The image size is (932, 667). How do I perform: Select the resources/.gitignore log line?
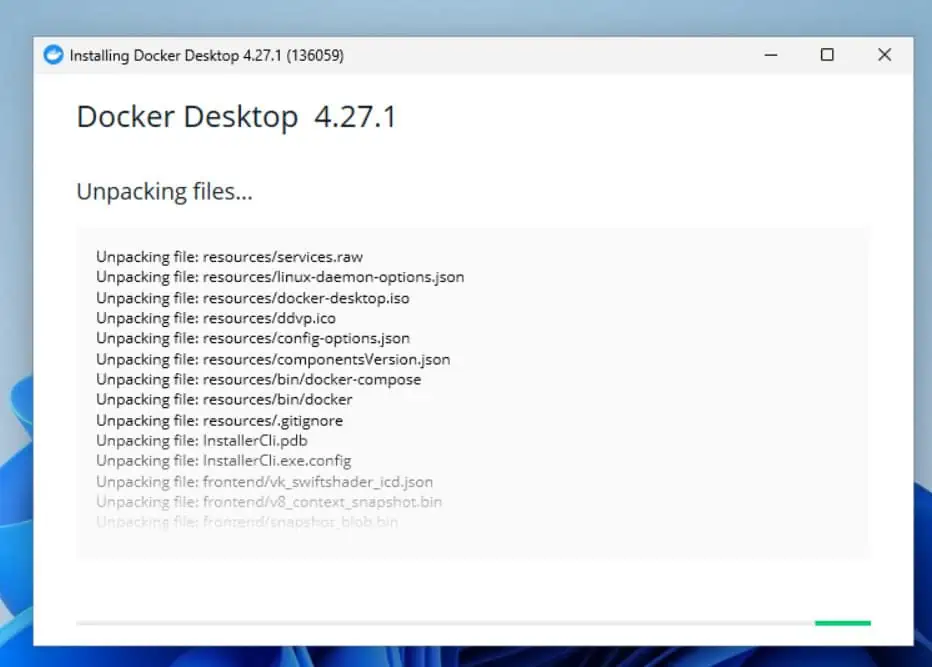tap(219, 420)
